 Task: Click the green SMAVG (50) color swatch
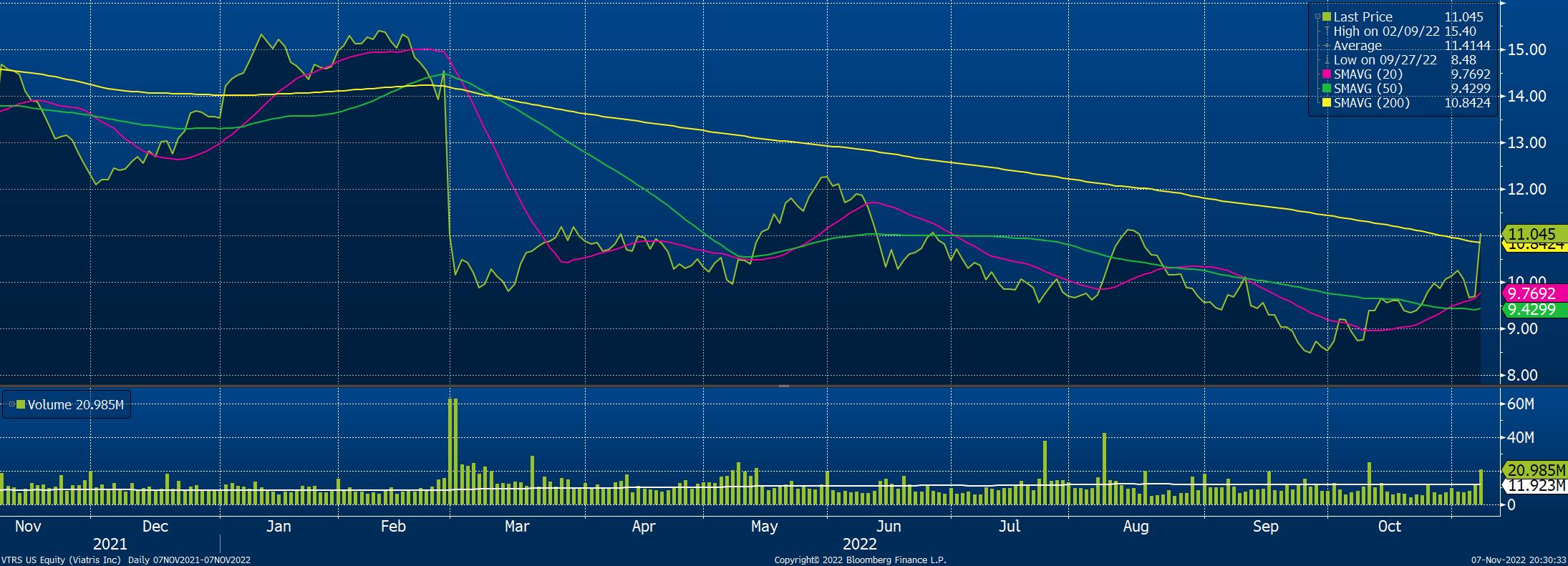1327,89
